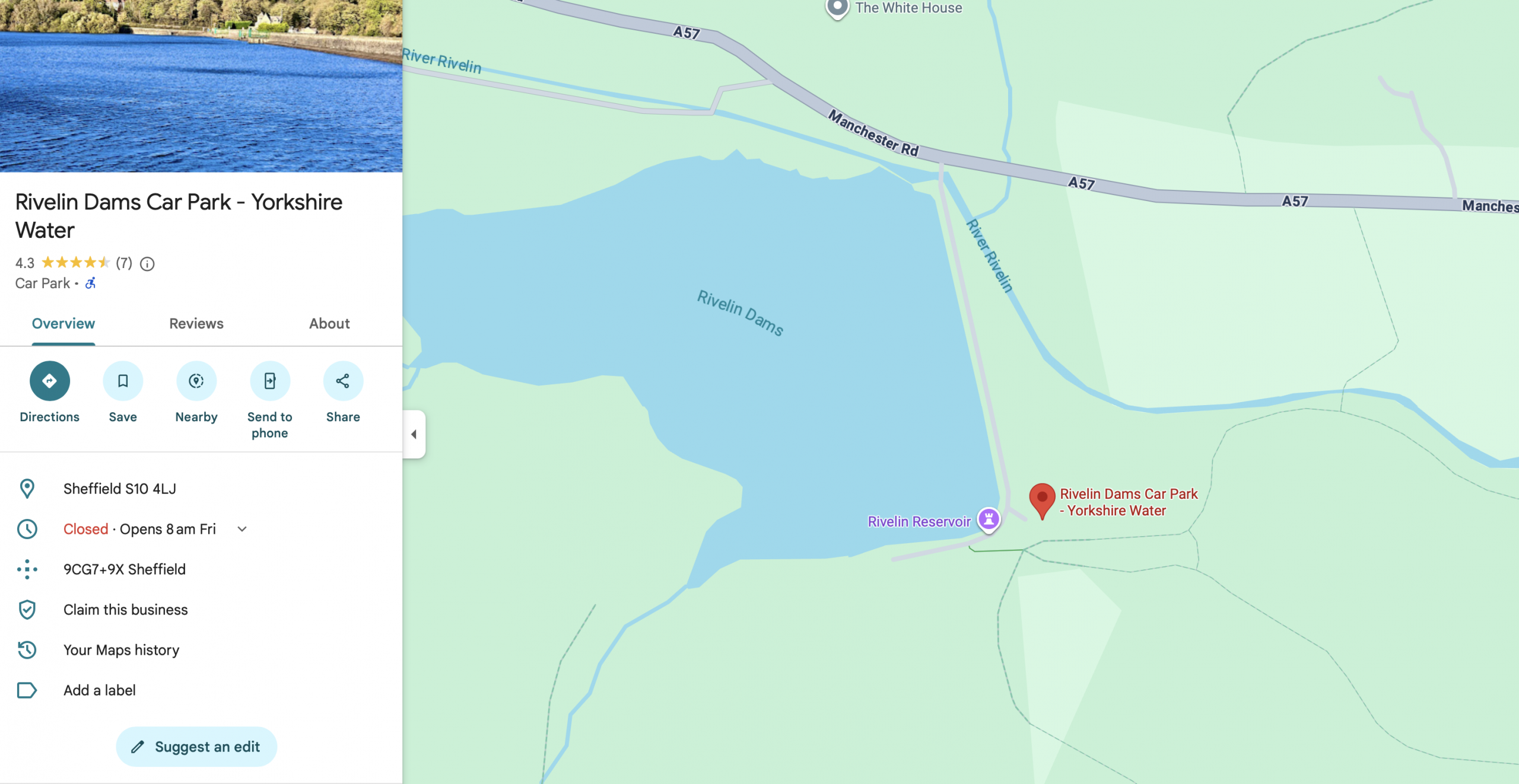
Task: Share this car park location
Action: click(x=343, y=381)
